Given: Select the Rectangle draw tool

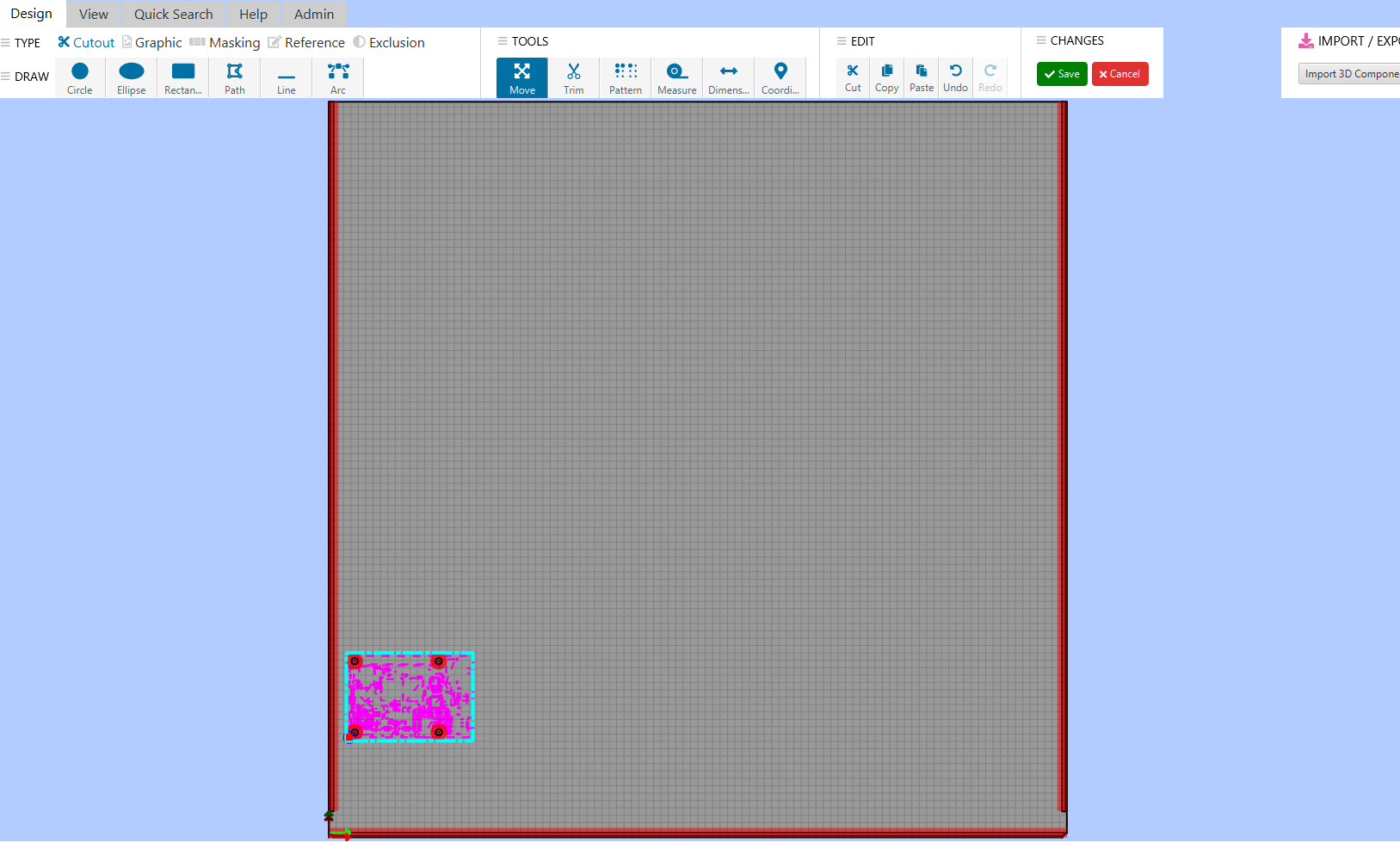Looking at the screenshot, I should [x=183, y=78].
